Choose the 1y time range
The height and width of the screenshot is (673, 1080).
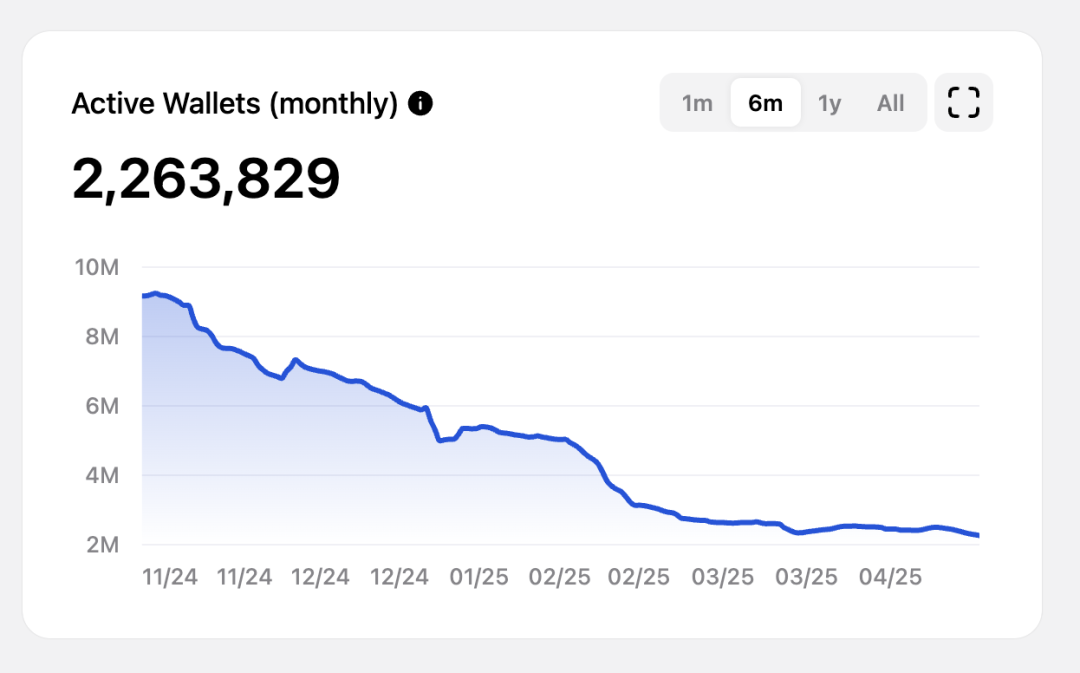tap(829, 103)
